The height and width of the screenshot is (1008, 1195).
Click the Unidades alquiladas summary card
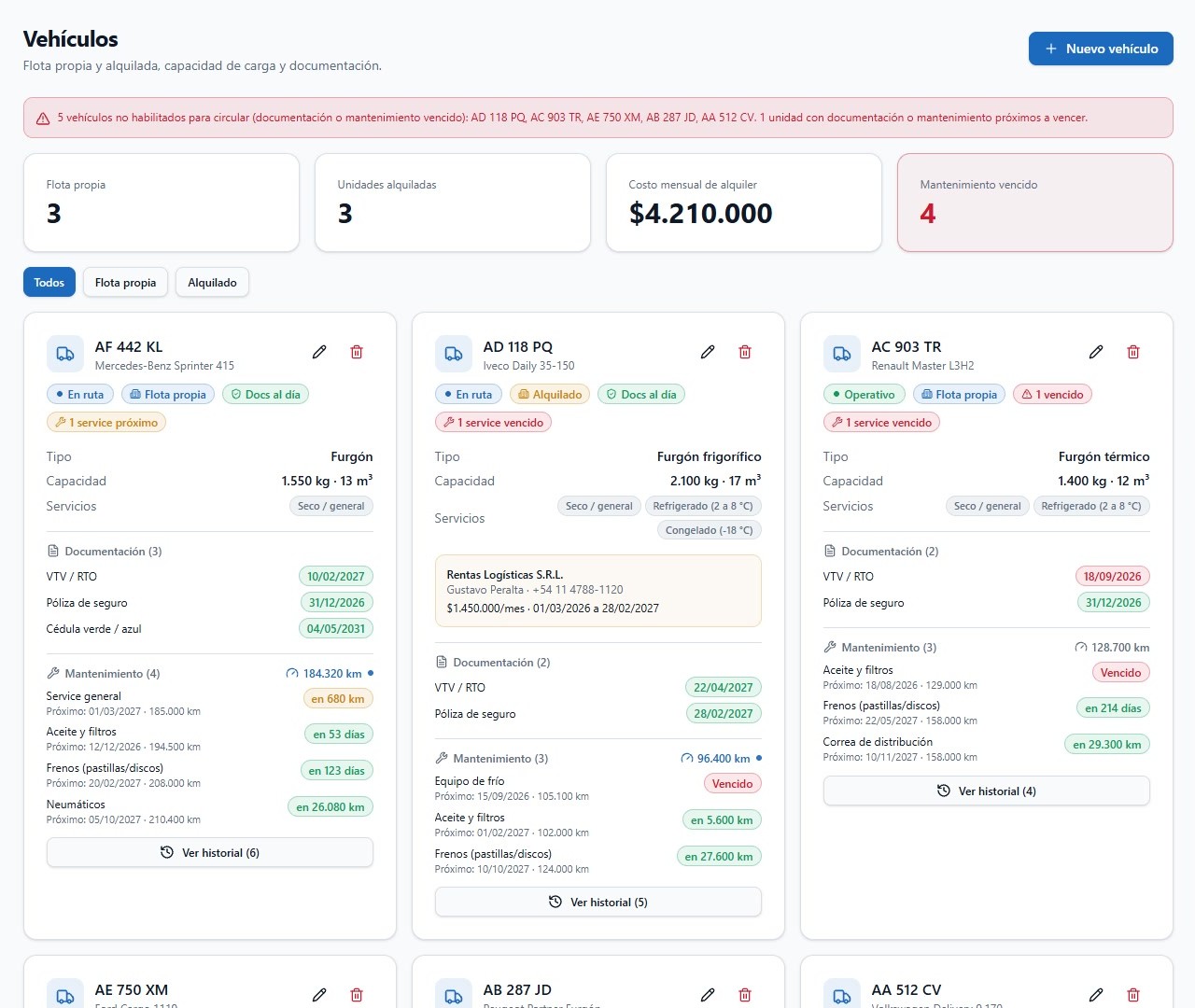(453, 203)
